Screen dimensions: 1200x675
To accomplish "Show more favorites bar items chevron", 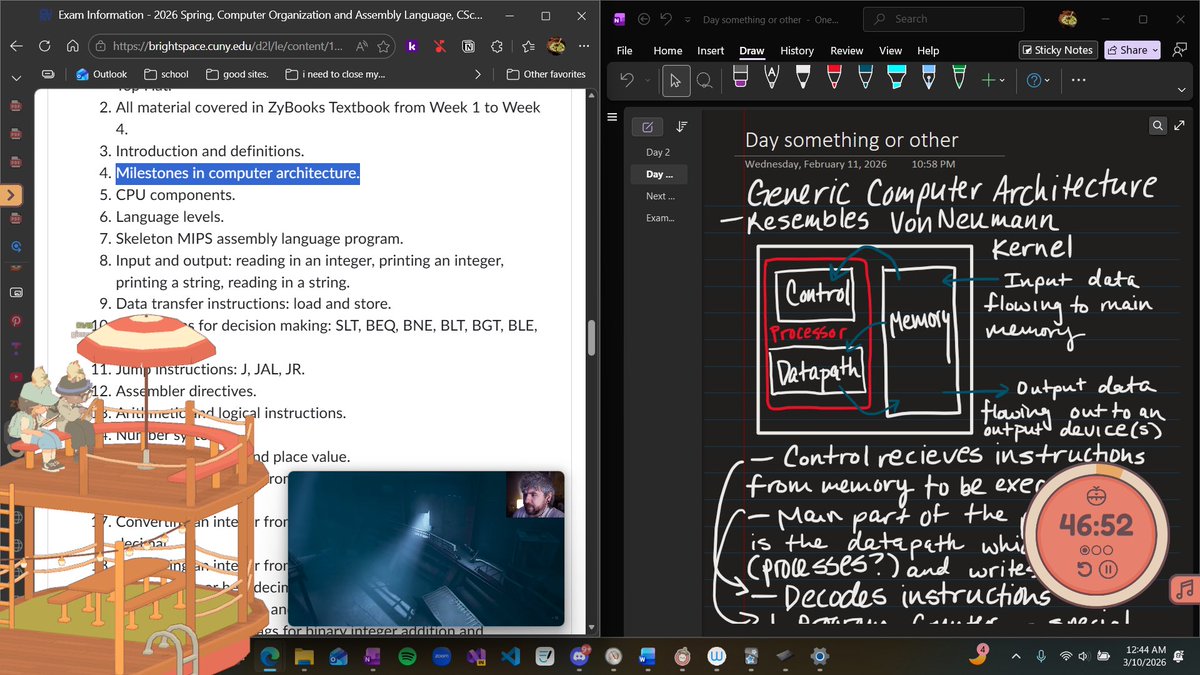I will click(x=478, y=74).
